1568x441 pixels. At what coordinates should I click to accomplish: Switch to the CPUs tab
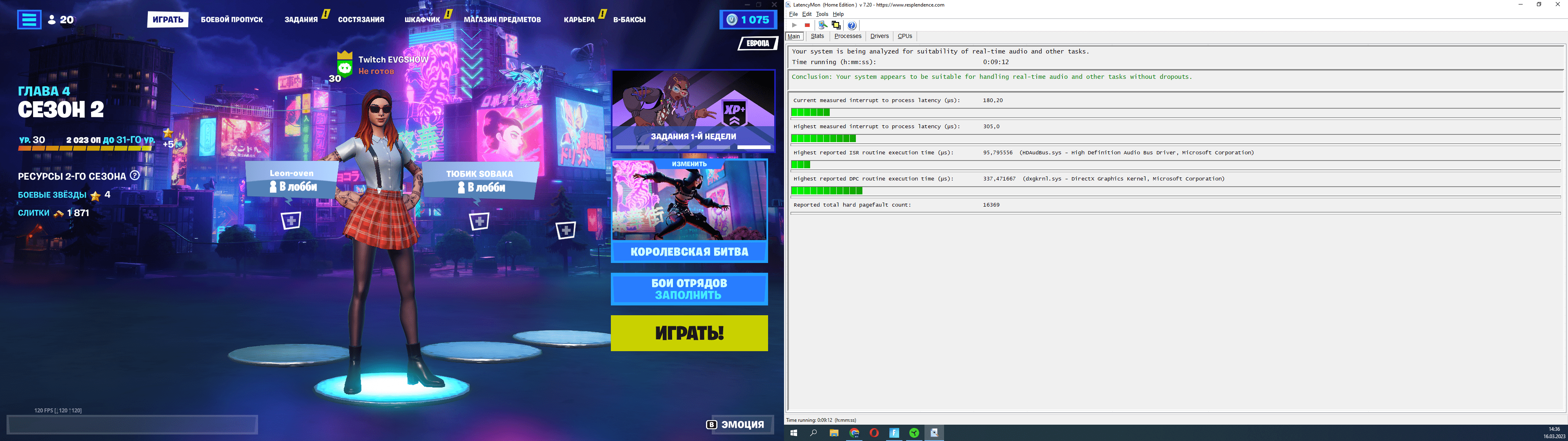pos(904,36)
